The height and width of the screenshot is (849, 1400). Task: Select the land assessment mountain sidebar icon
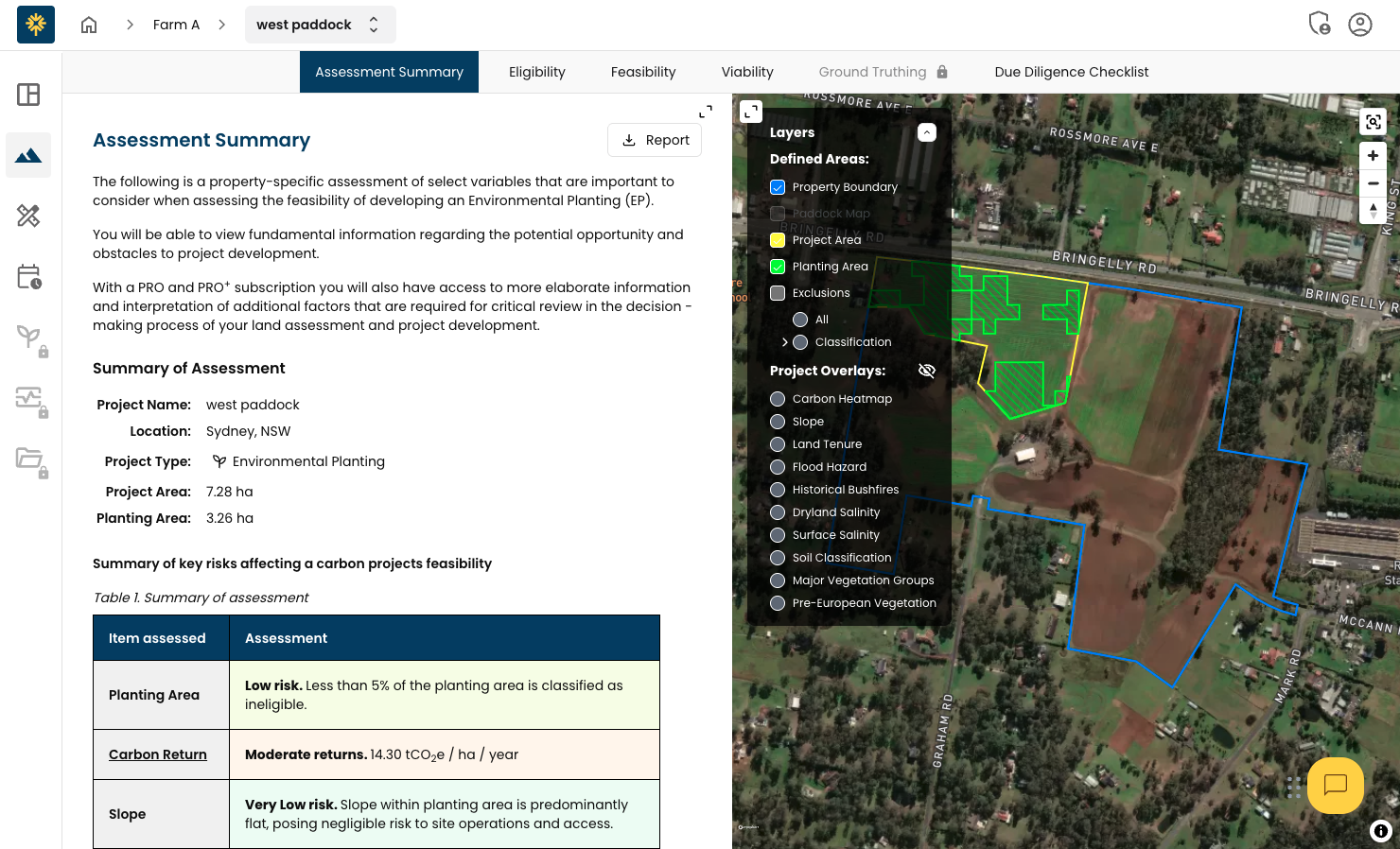coord(28,155)
